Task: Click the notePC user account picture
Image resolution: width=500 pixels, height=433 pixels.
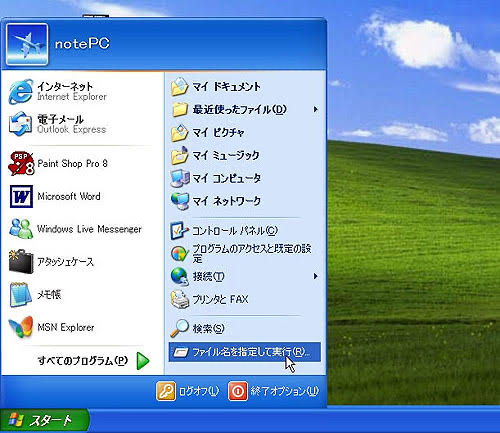Action: (27, 44)
